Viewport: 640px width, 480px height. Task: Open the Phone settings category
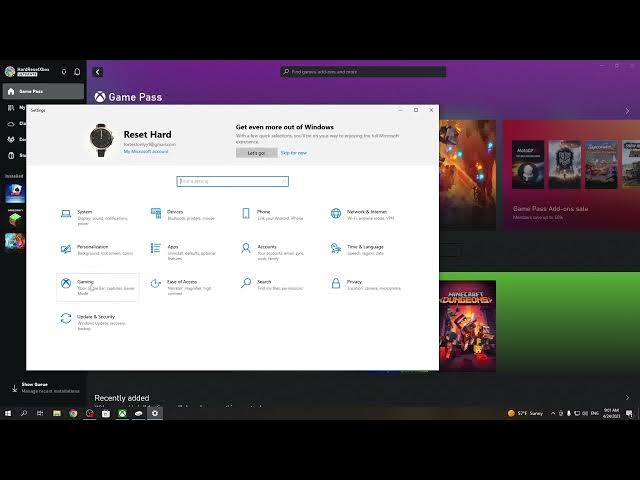click(x=277, y=215)
